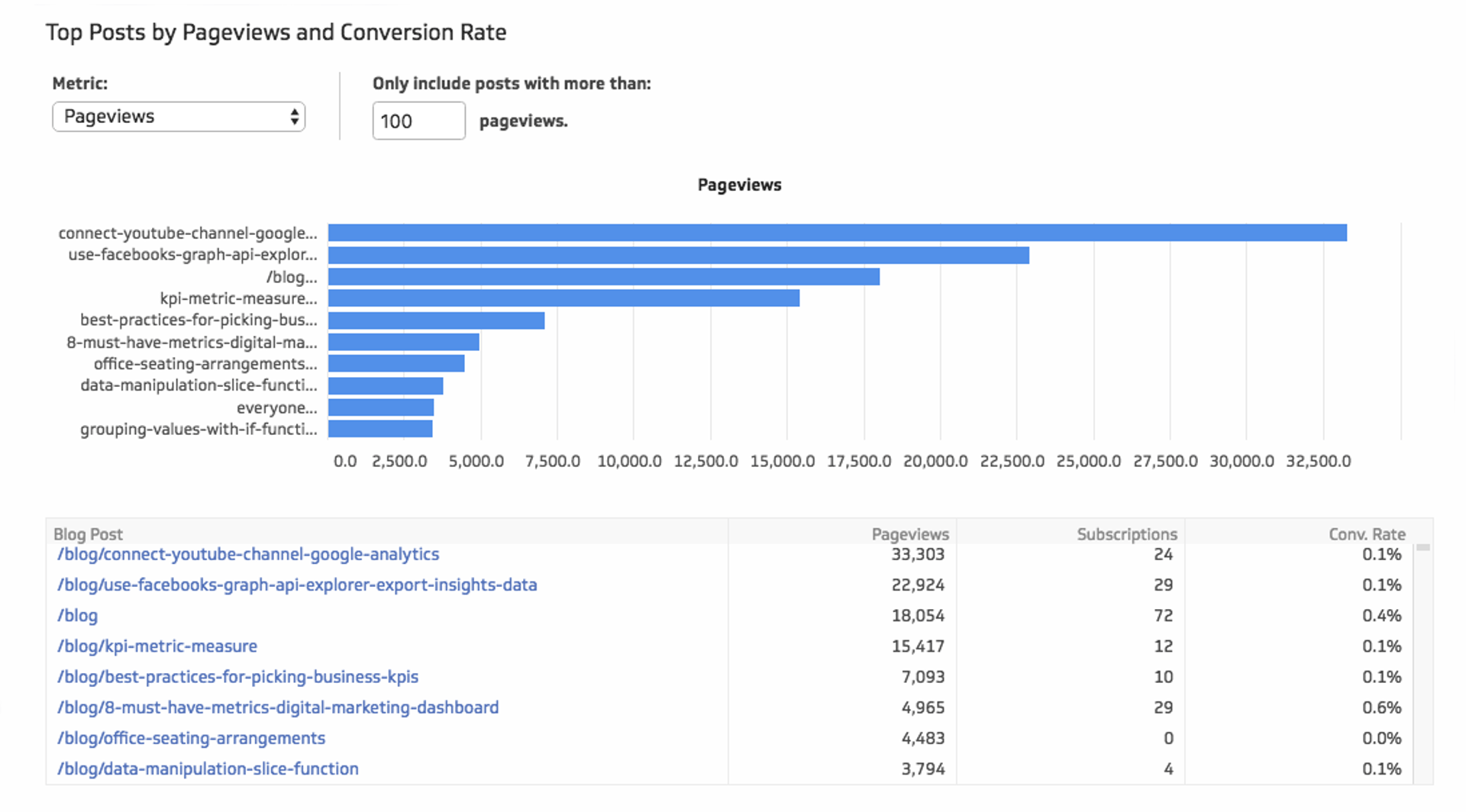Open the /blog/use-facebooks-graph-api-explorer-export-insights-data link

click(x=297, y=585)
